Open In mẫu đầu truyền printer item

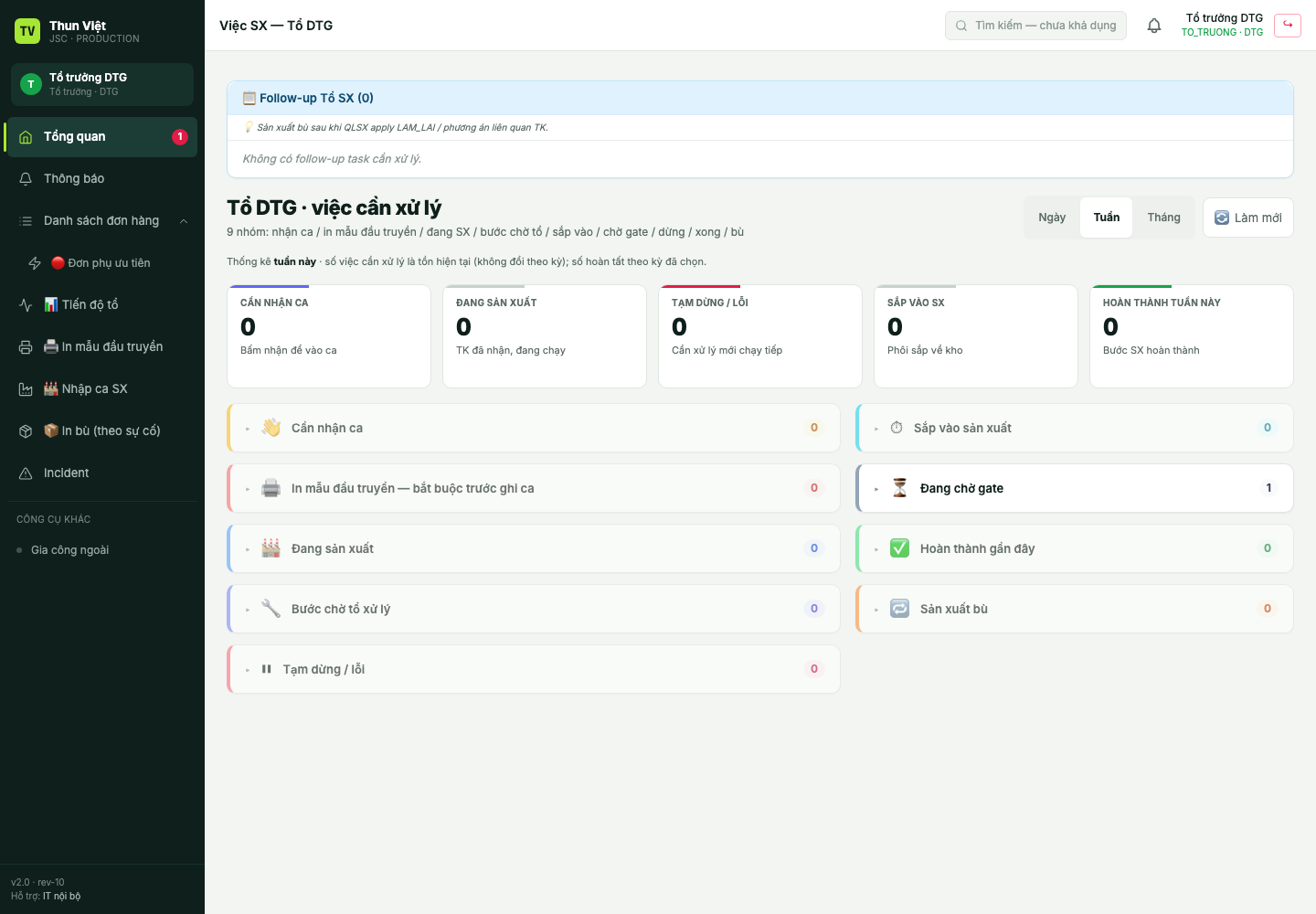[x=102, y=346]
